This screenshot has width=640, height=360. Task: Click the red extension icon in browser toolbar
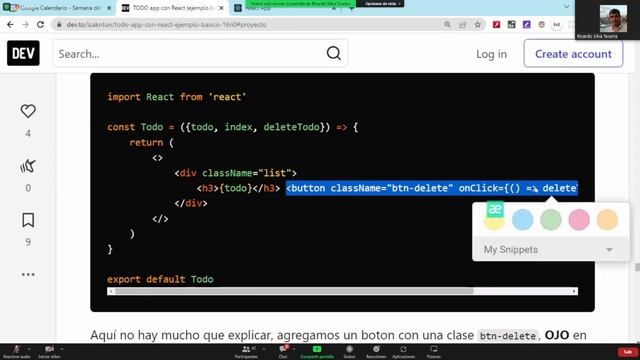coord(496,24)
